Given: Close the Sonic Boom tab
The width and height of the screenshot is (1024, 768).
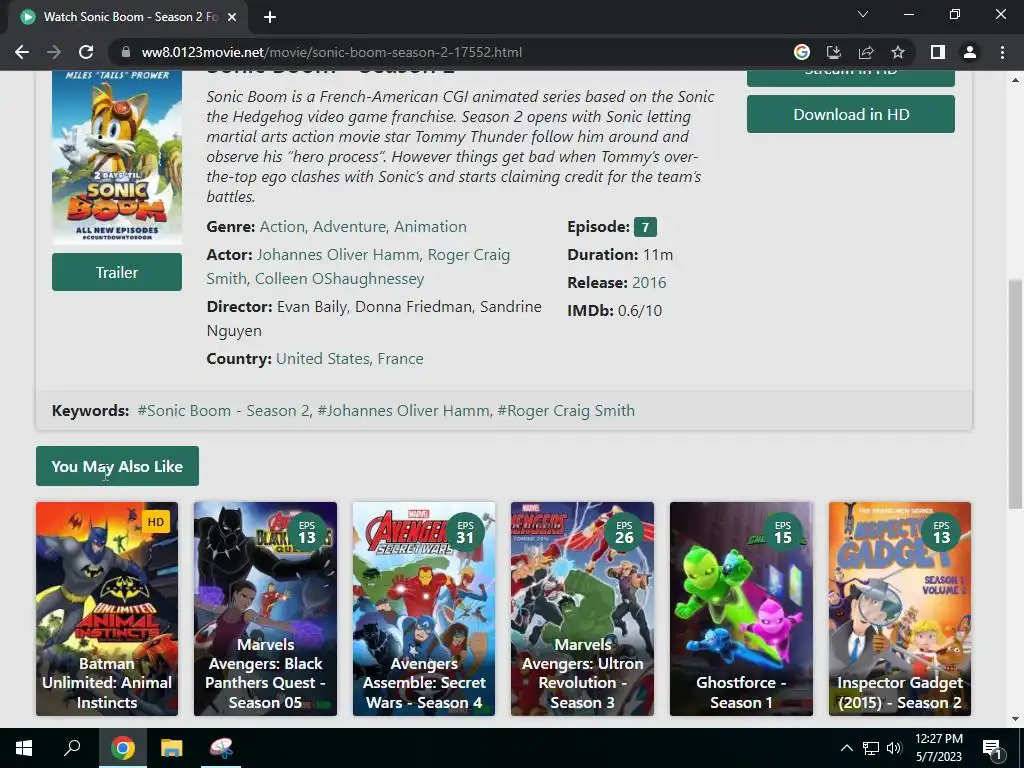Looking at the screenshot, I should [x=231, y=17].
